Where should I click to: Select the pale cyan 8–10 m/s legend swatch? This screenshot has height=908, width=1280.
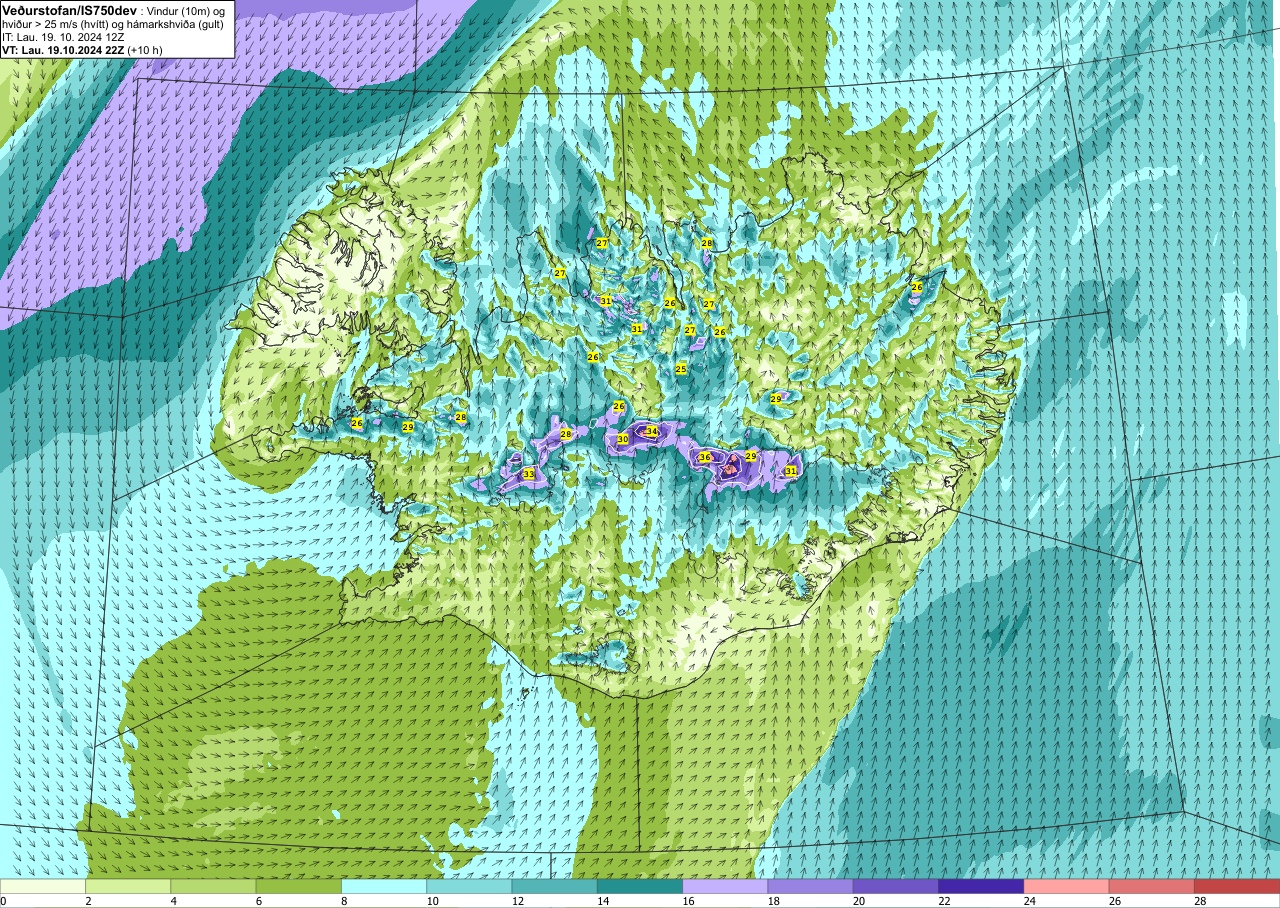[384, 886]
